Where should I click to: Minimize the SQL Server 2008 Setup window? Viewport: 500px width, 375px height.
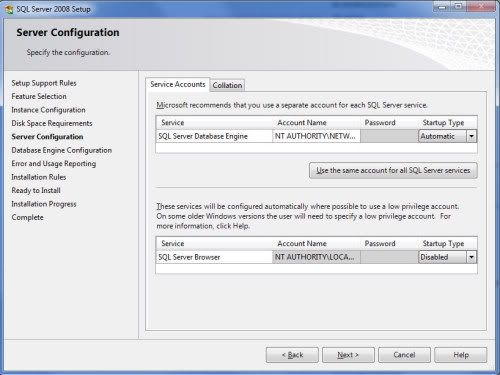(x=443, y=7)
